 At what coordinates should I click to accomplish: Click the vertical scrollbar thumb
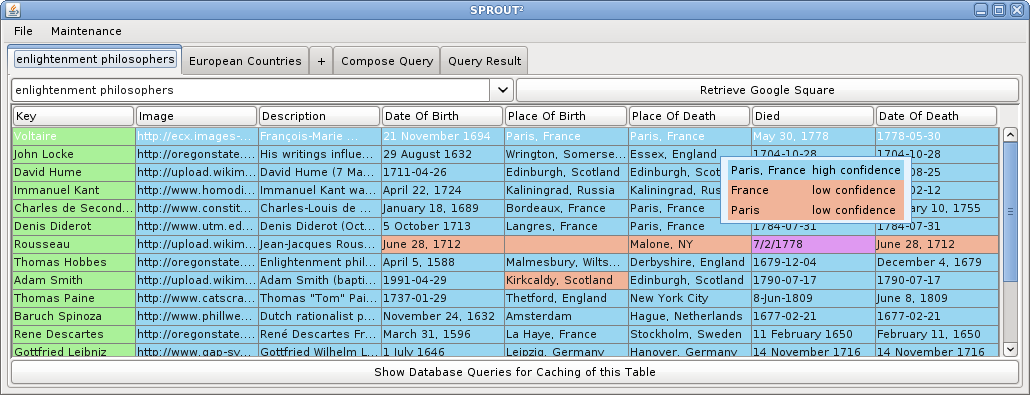click(1010, 212)
